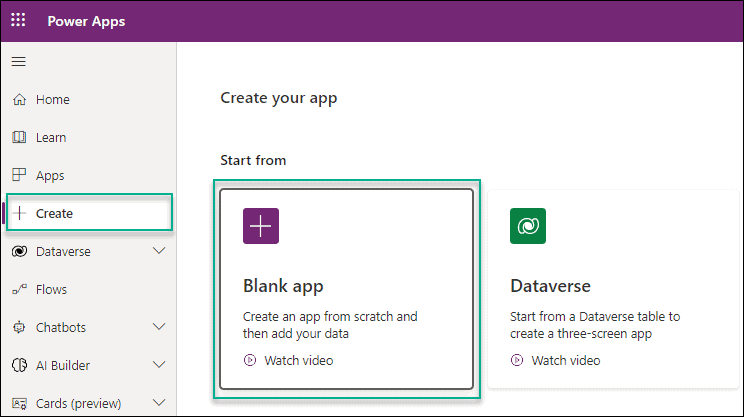Click the Flows connector icon

[x=19, y=289]
